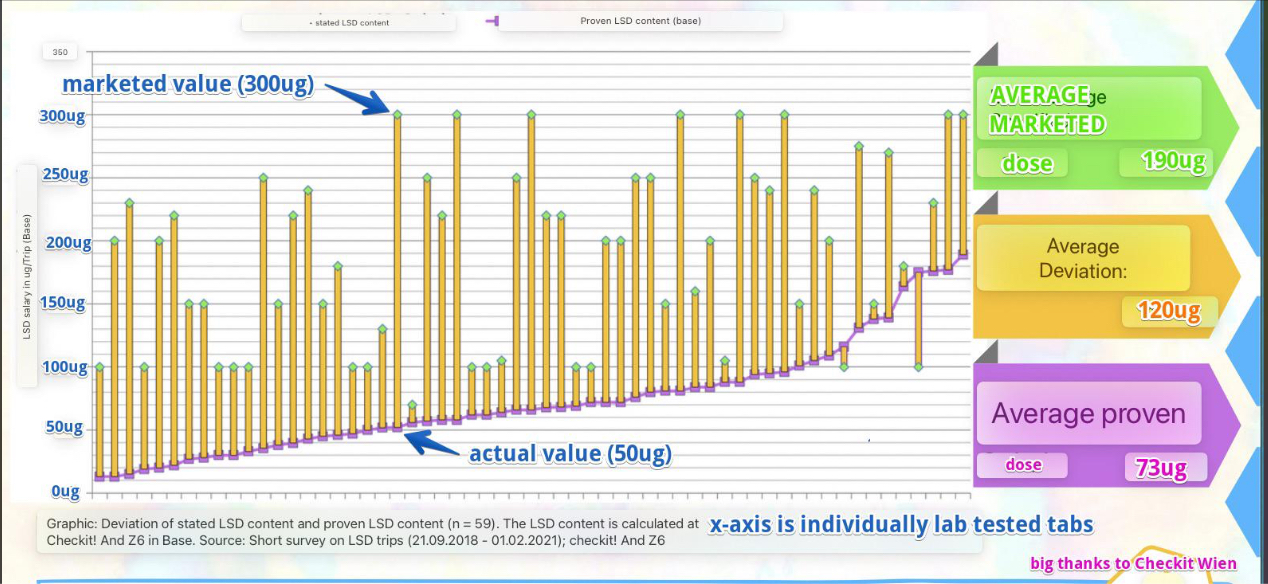The height and width of the screenshot is (584, 1268).
Task: Click the 73ug value badge
Action: coord(1160,467)
